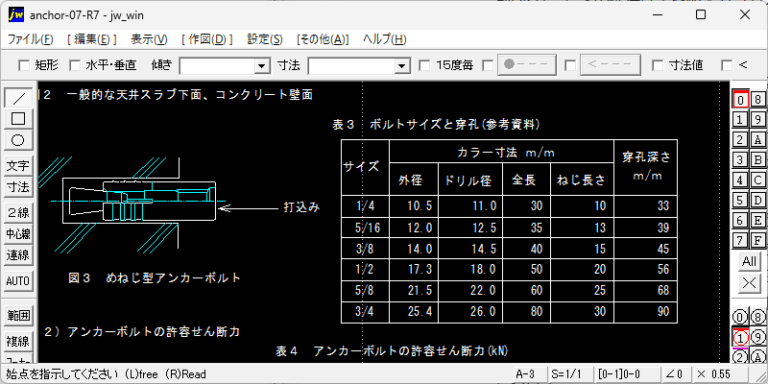This screenshot has width=768, height=384.
Task: Switch to layer 3
Action: pos(740,160)
